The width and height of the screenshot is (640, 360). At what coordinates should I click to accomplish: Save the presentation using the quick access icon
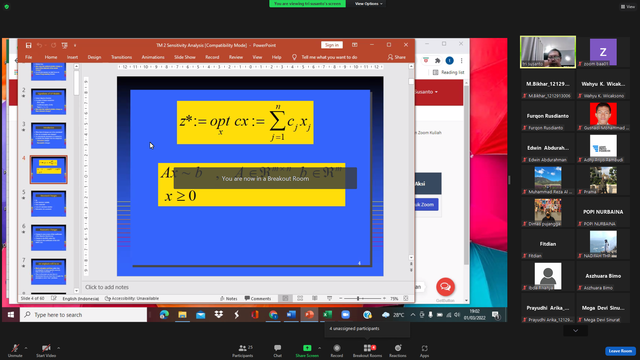[28, 45]
